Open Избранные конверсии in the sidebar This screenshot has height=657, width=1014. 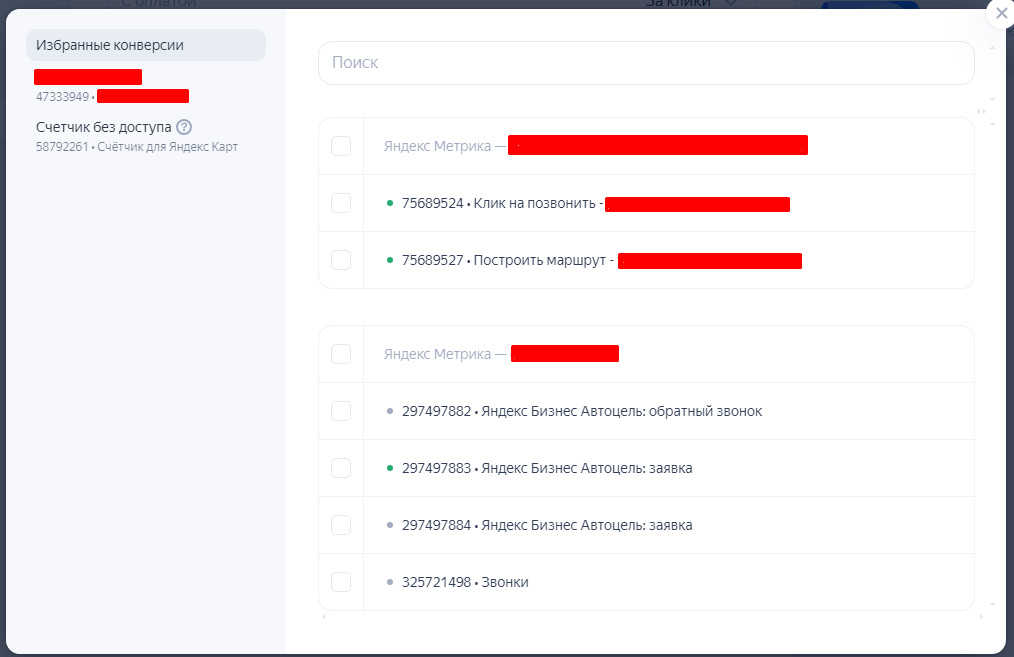[146, 45]
